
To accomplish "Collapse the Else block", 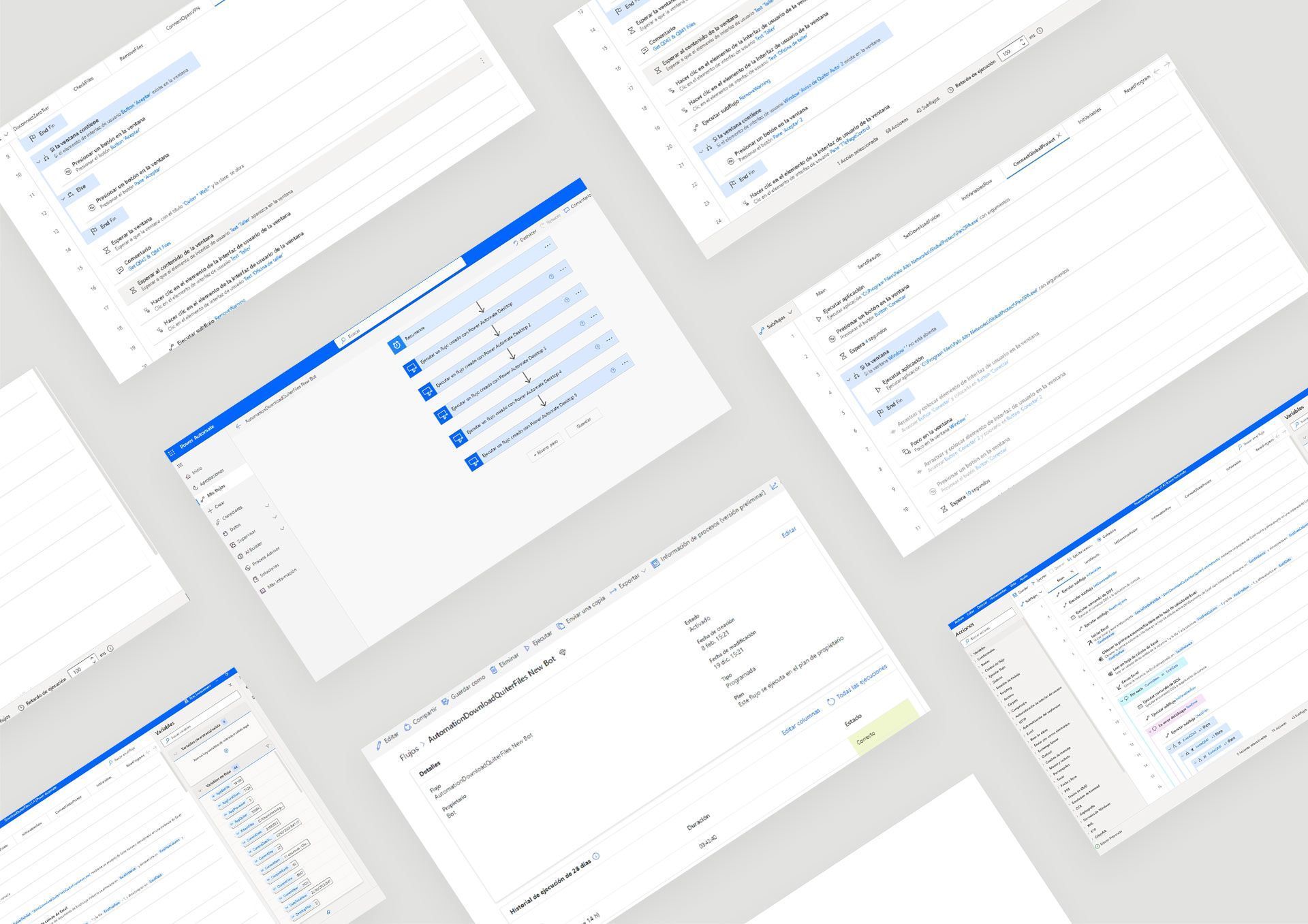I will [x=63, y=200].
